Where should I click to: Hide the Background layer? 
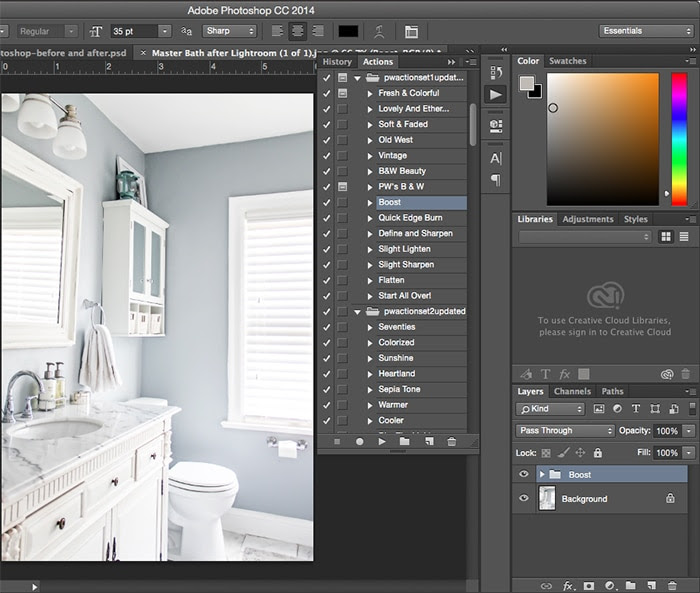click(524, 498)
